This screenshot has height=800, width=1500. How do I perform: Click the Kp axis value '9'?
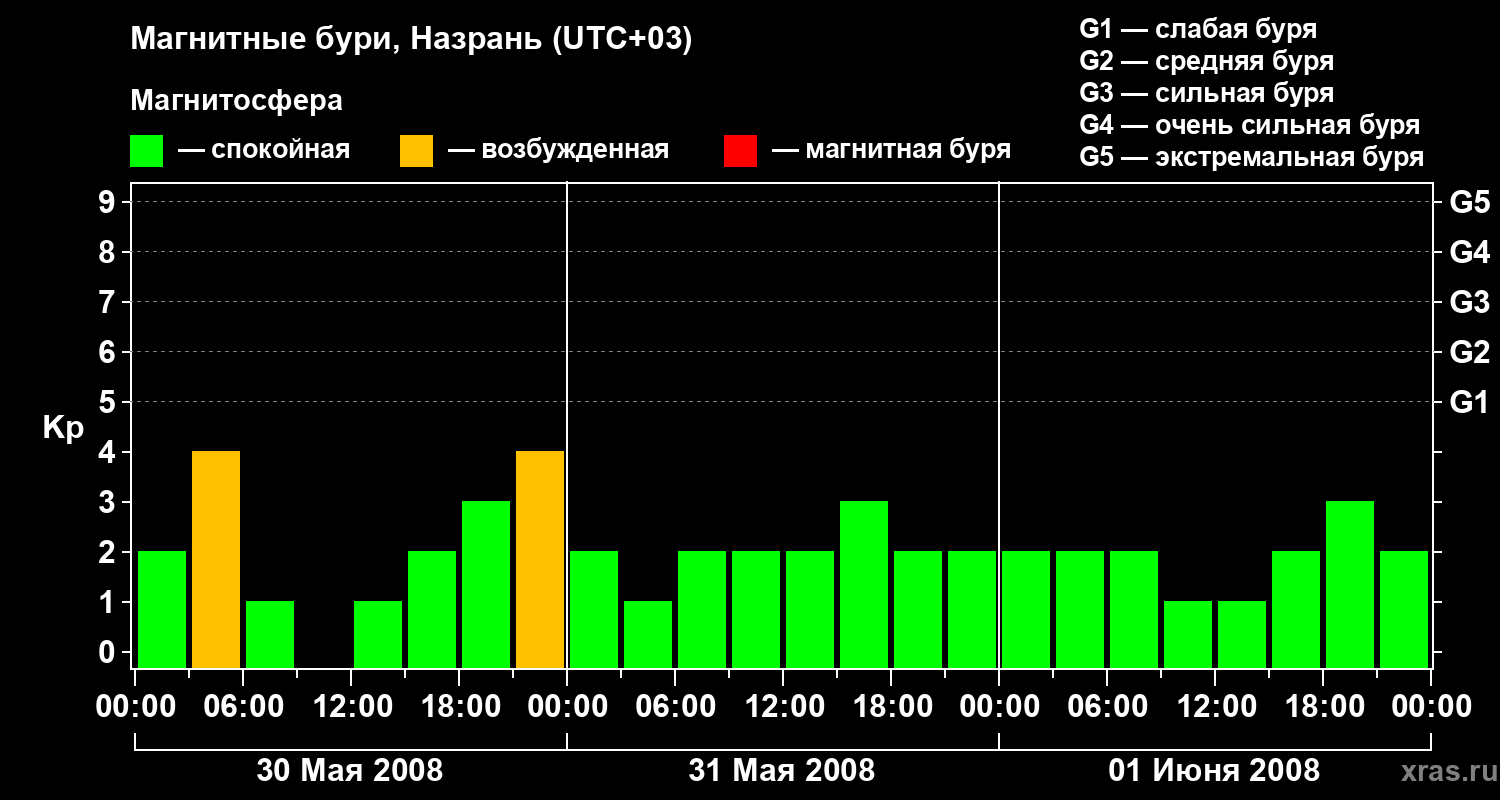coord(109,202)
